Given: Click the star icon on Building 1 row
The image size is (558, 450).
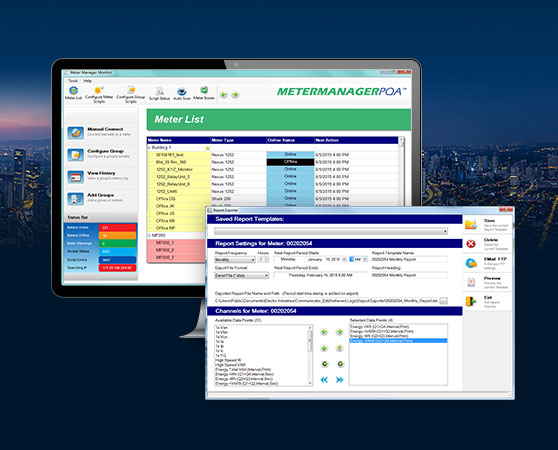Looking at the screenshot, I should [x=207, y=148].
